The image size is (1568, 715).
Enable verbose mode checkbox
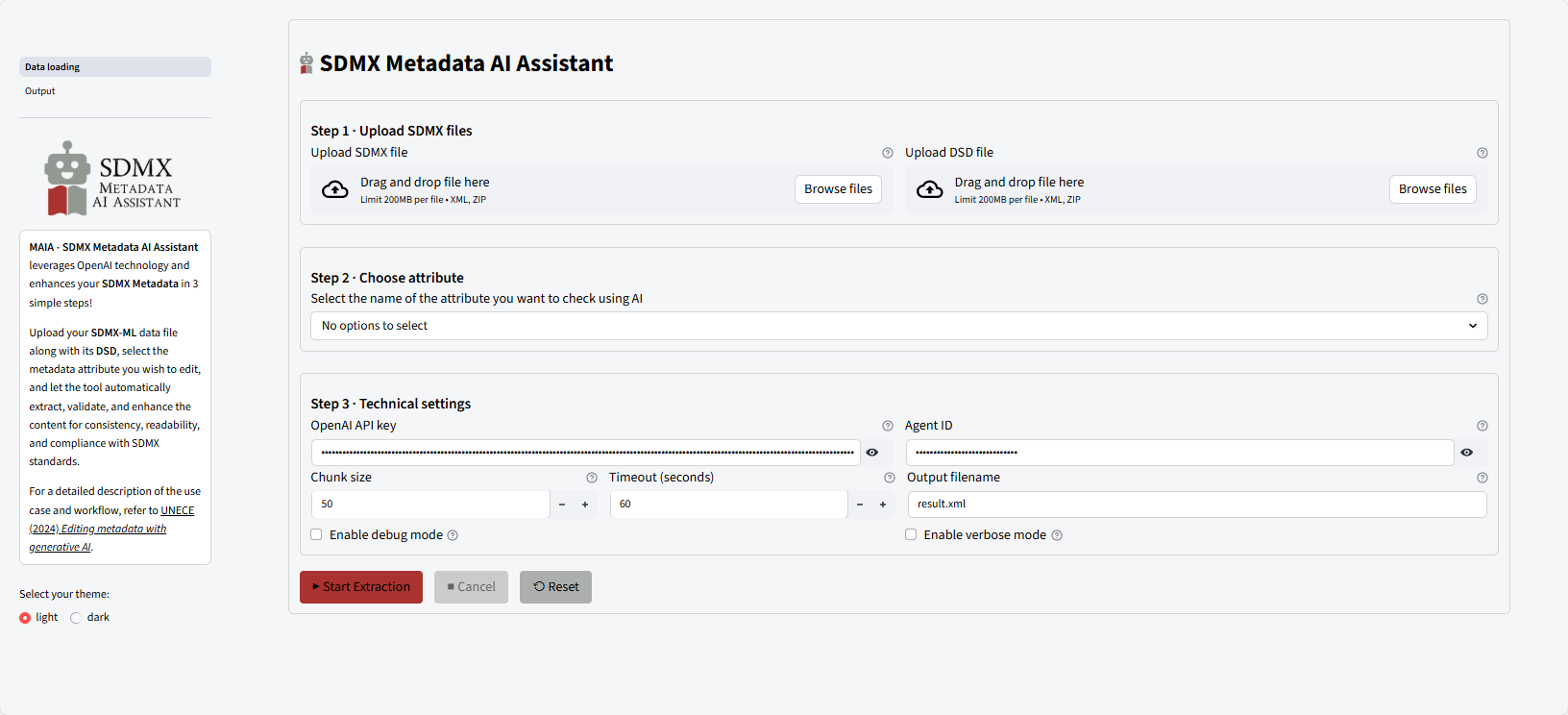click(911, 535)
